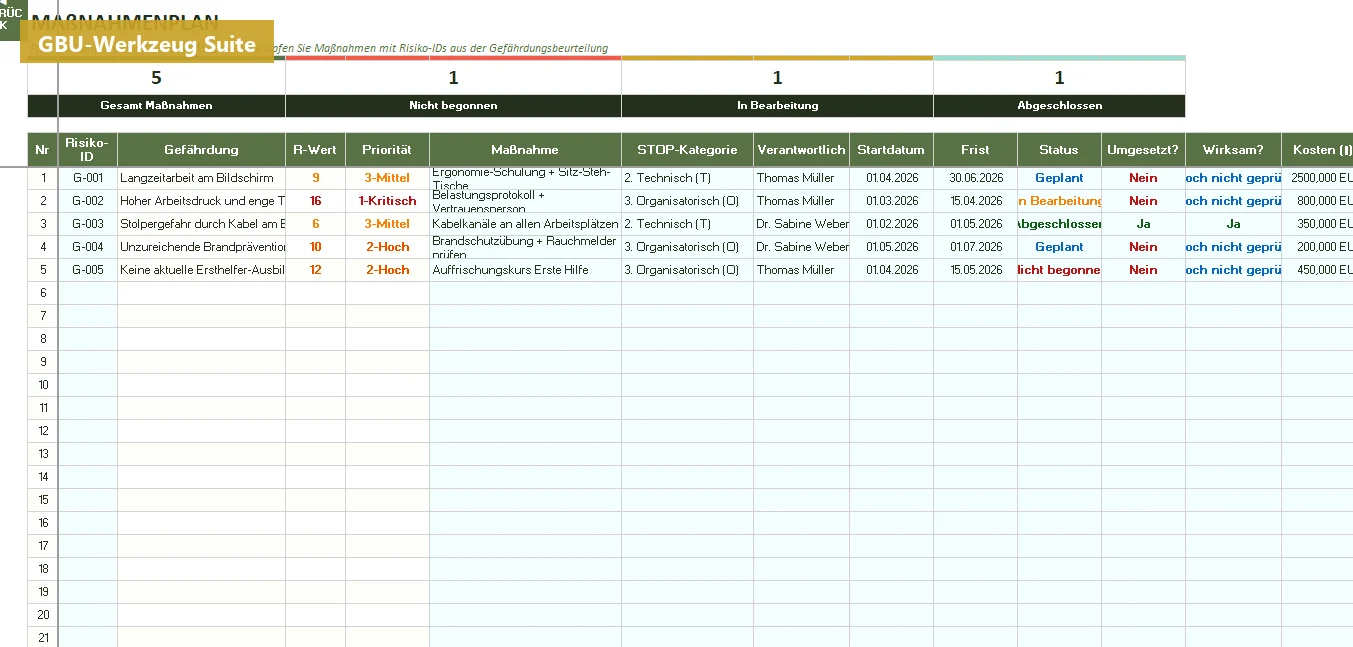
Task: Click the empty Risiko-ID cell in row 6
Action: (x=88, y=293)
